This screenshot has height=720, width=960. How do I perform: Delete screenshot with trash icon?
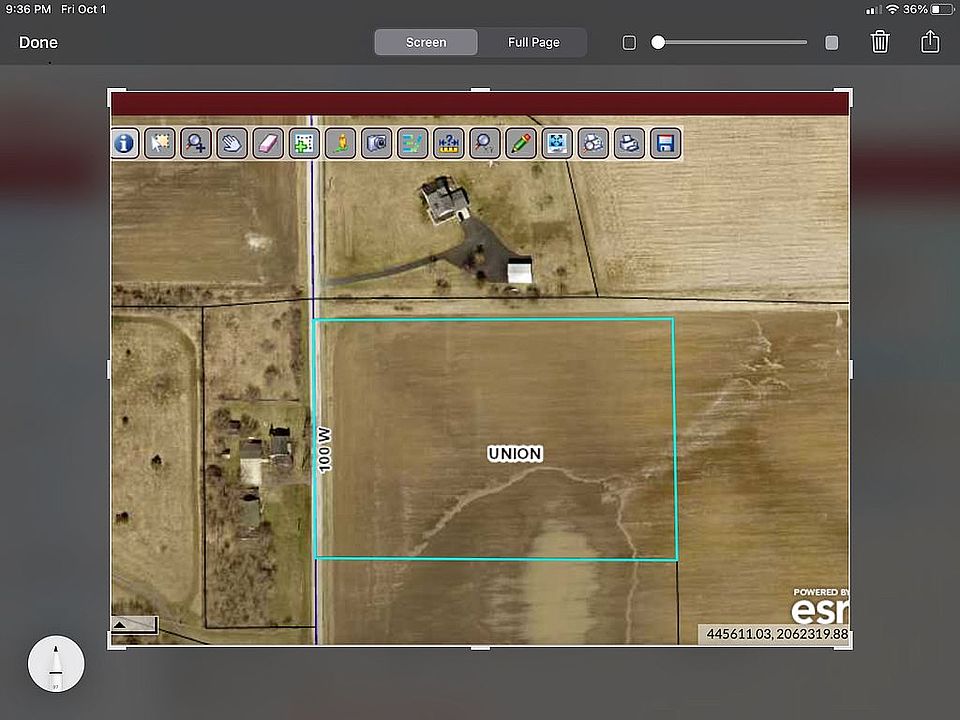(x=880, y=42)
